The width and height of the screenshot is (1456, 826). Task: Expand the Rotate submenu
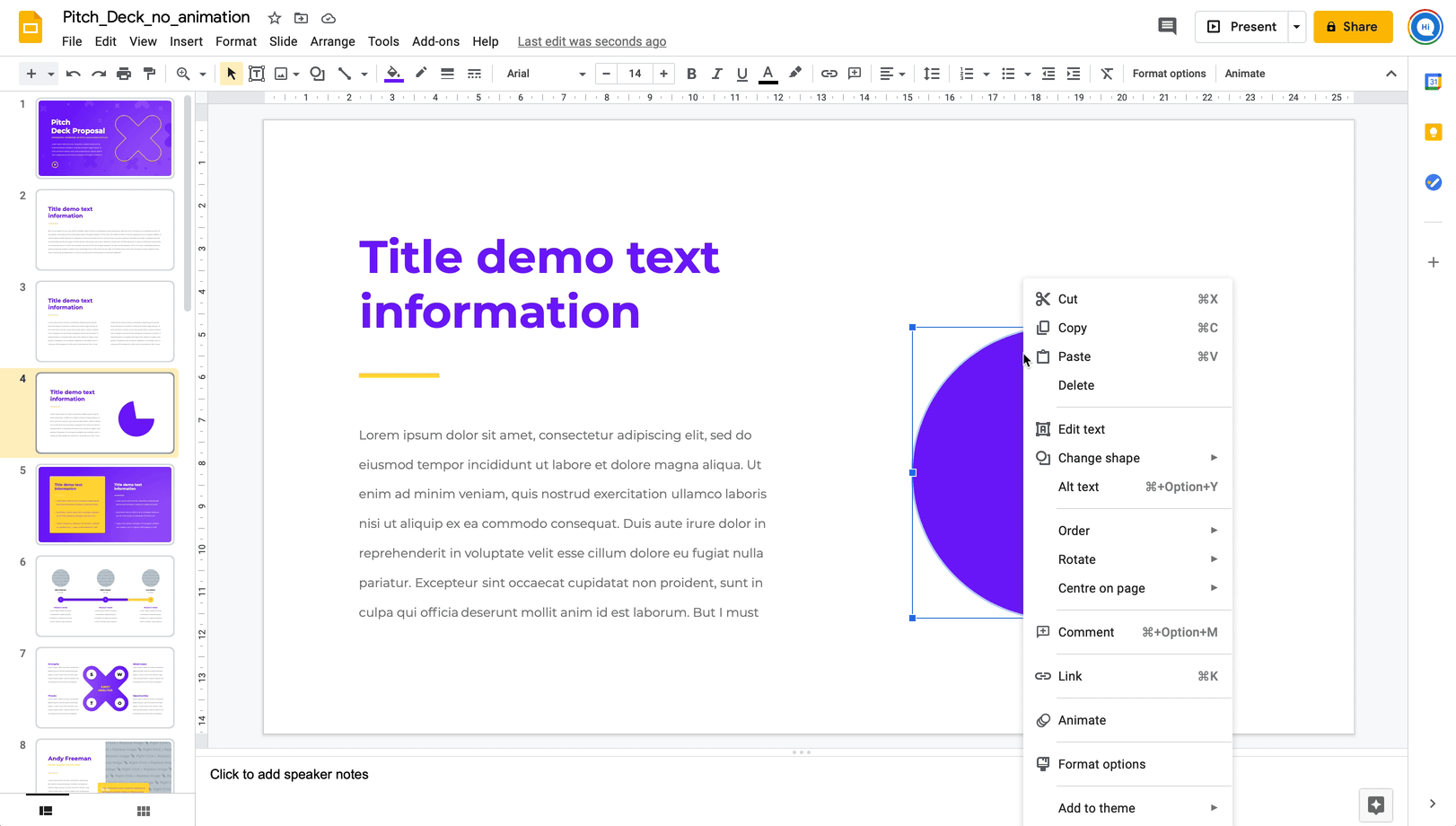click(x=1127, y=559)
